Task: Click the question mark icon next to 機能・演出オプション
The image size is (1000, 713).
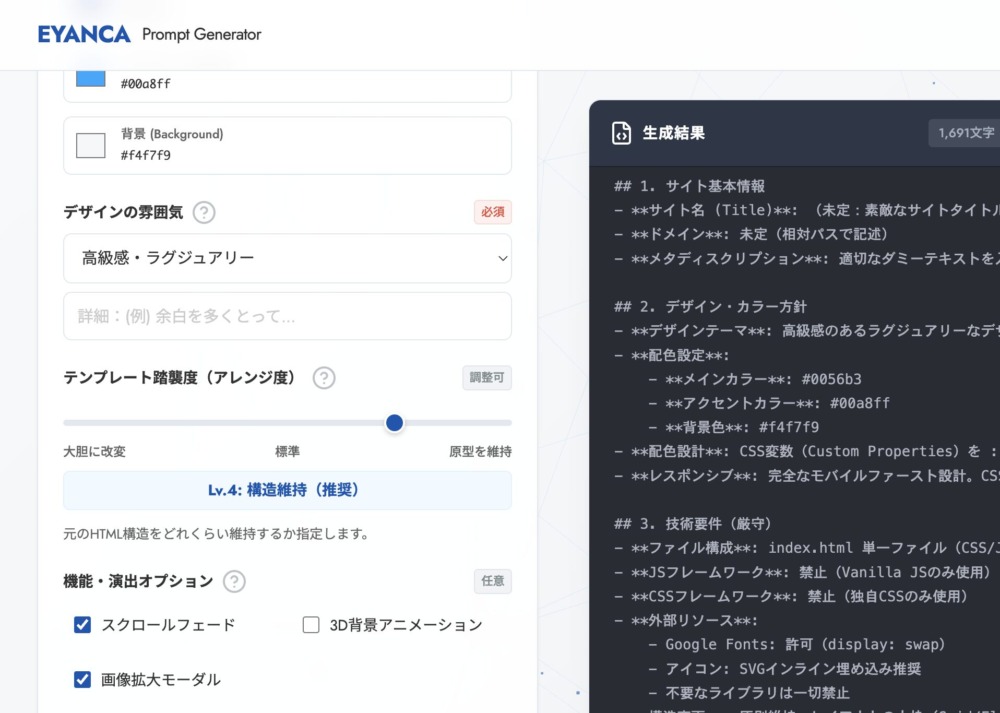Action: pos(234,581)
